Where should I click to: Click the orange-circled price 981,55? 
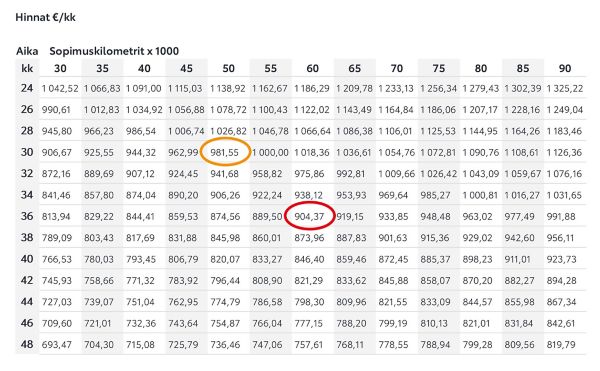[x=225, y=152]
